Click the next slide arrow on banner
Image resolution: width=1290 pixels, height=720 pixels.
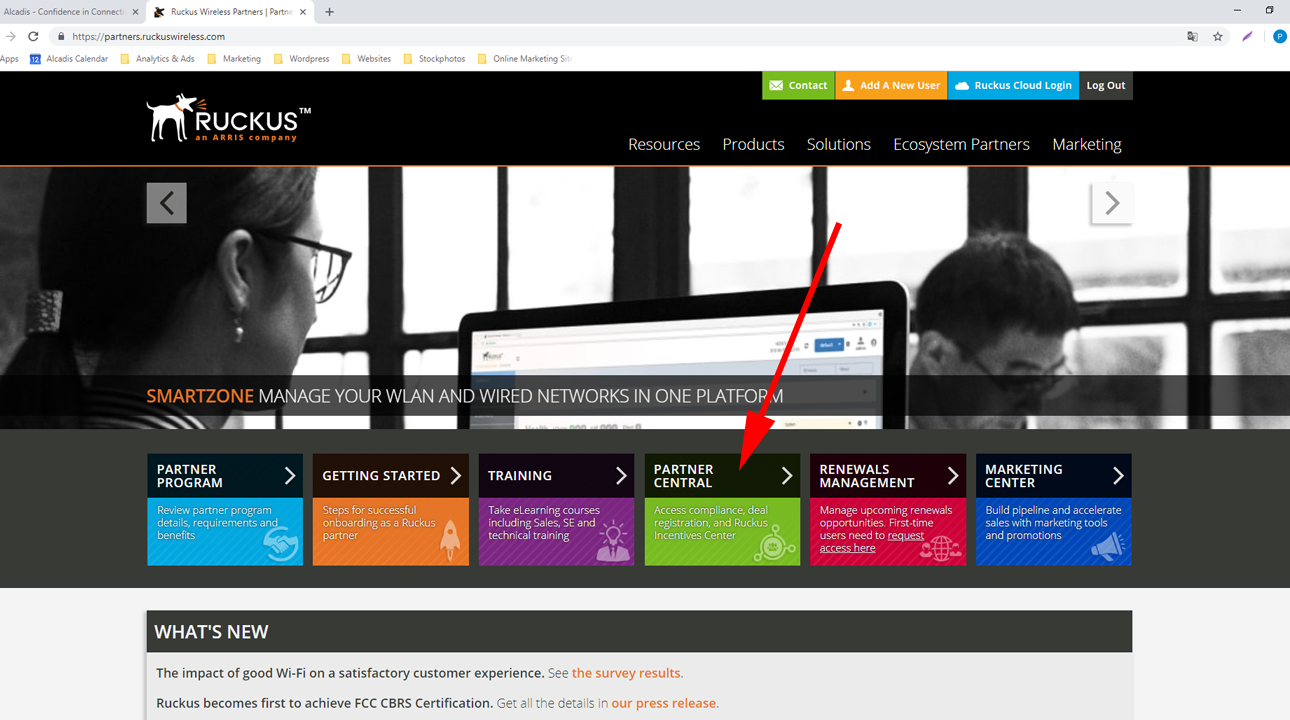pyautogui.click(x=1111, y=203)
